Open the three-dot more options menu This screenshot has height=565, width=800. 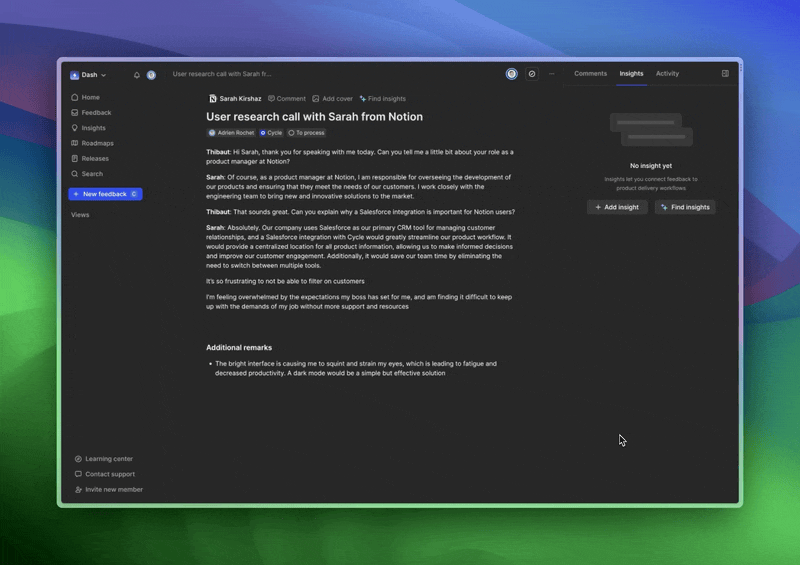click(x=552, y=74)
